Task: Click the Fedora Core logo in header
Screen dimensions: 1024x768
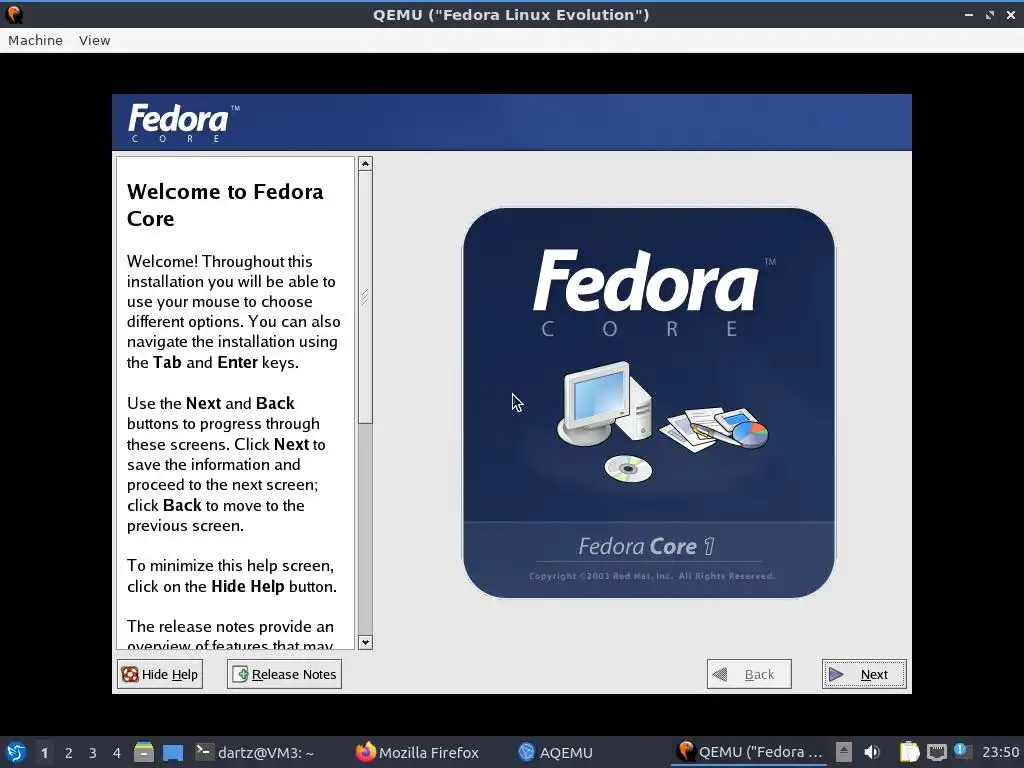Action: [x=184, y=122]
